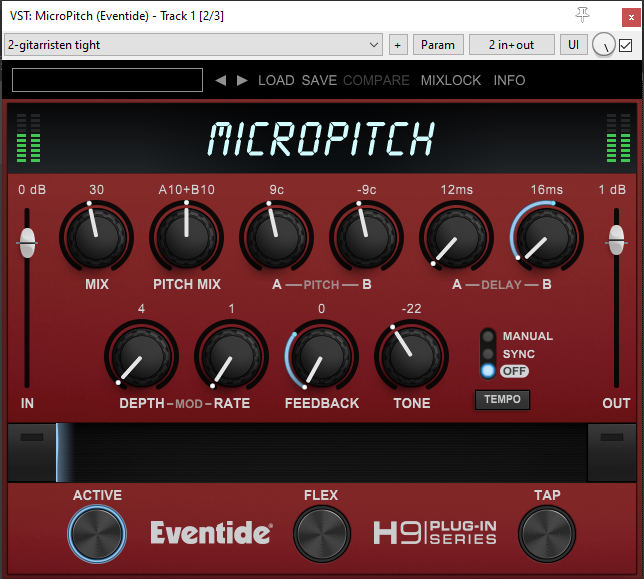Click the previous preset left arrow
Screen dimensions: 644x579
pos(222,80)
